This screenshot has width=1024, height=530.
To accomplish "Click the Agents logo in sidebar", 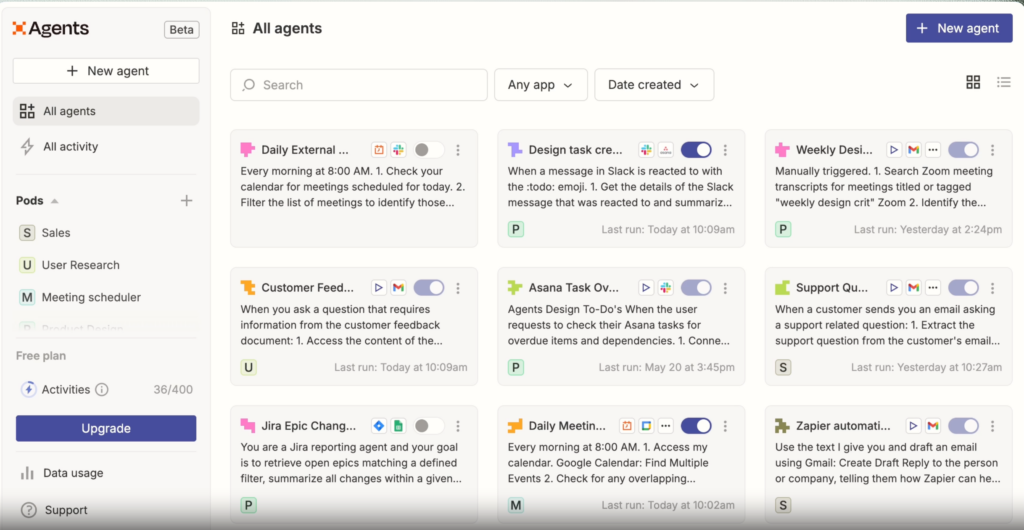I will pyautogui.click(x=51, y=29).
